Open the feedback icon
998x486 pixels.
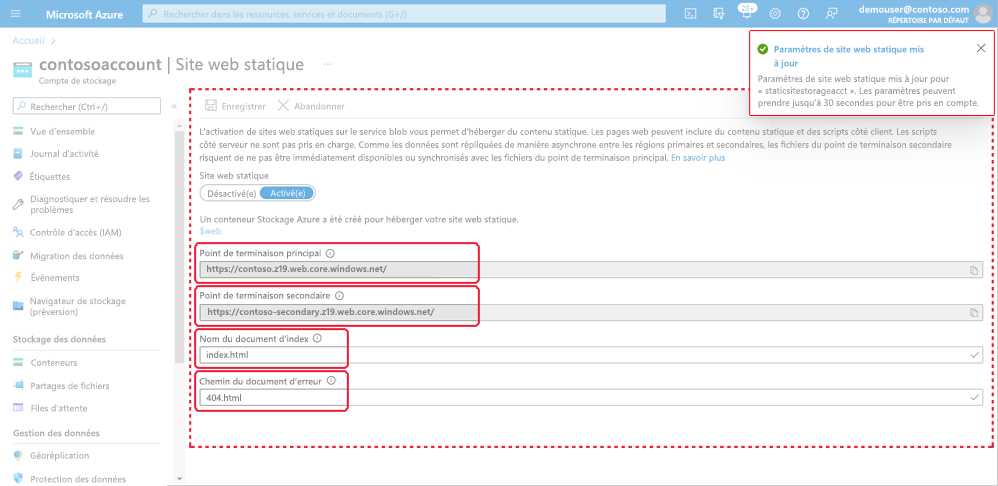tap(831, 13)
